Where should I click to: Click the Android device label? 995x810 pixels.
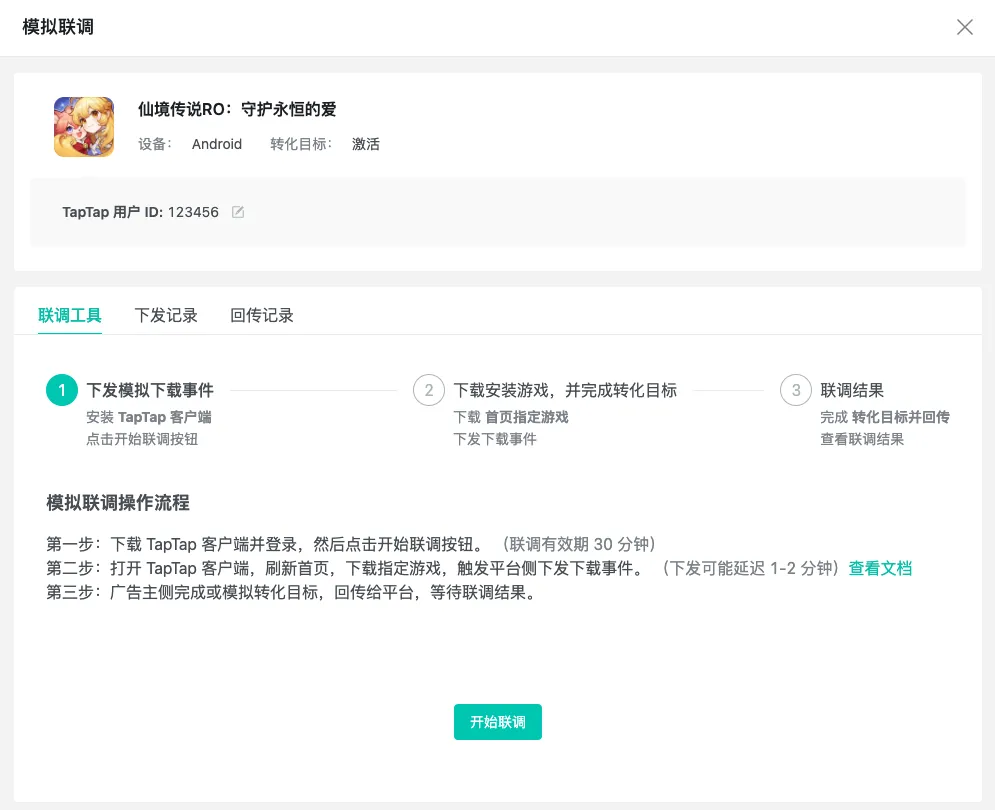pyautogui.click(x=216, y=144)
